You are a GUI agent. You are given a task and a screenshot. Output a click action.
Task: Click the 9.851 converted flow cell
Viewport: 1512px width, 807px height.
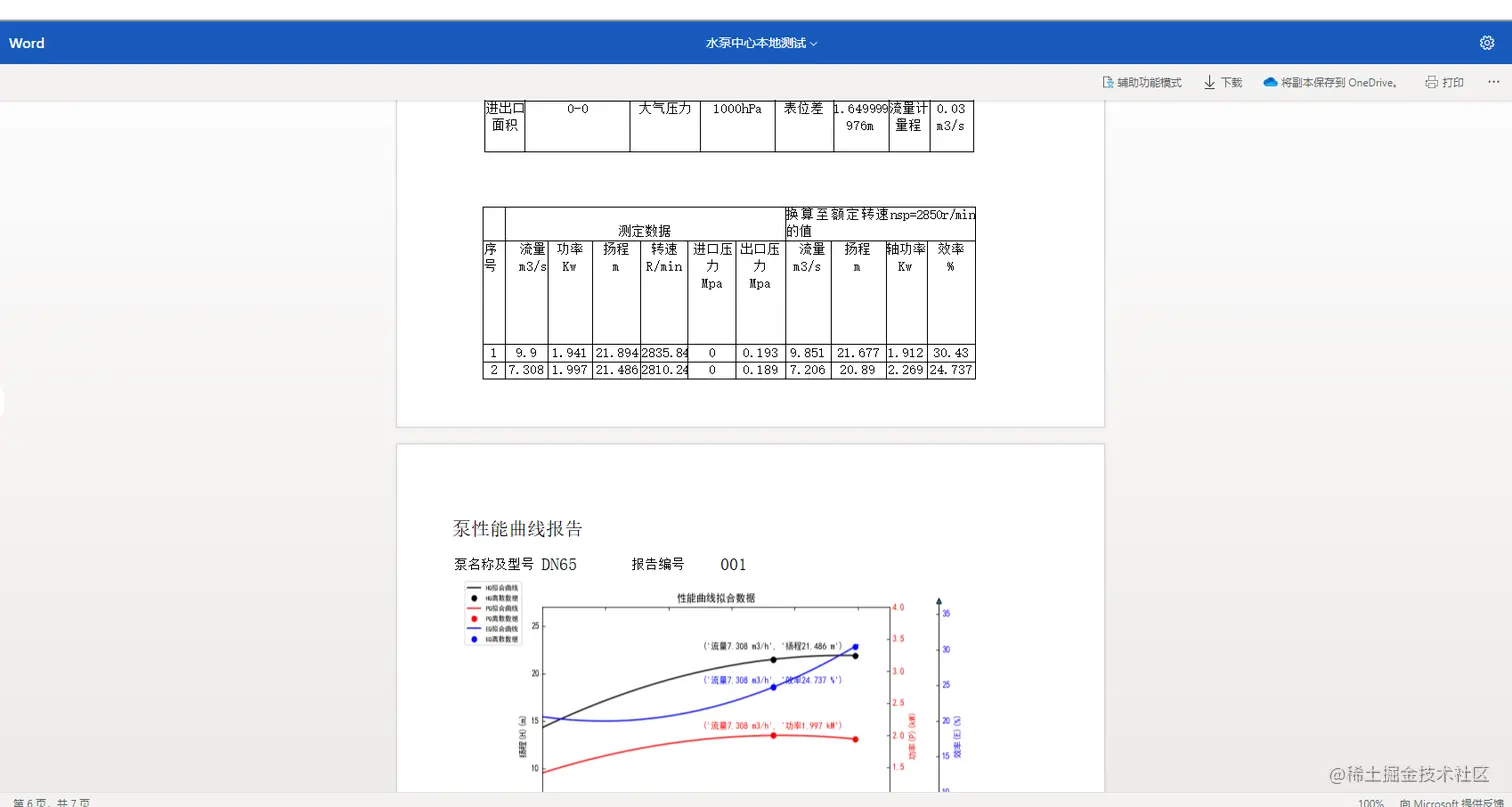(x=808, y=353)
